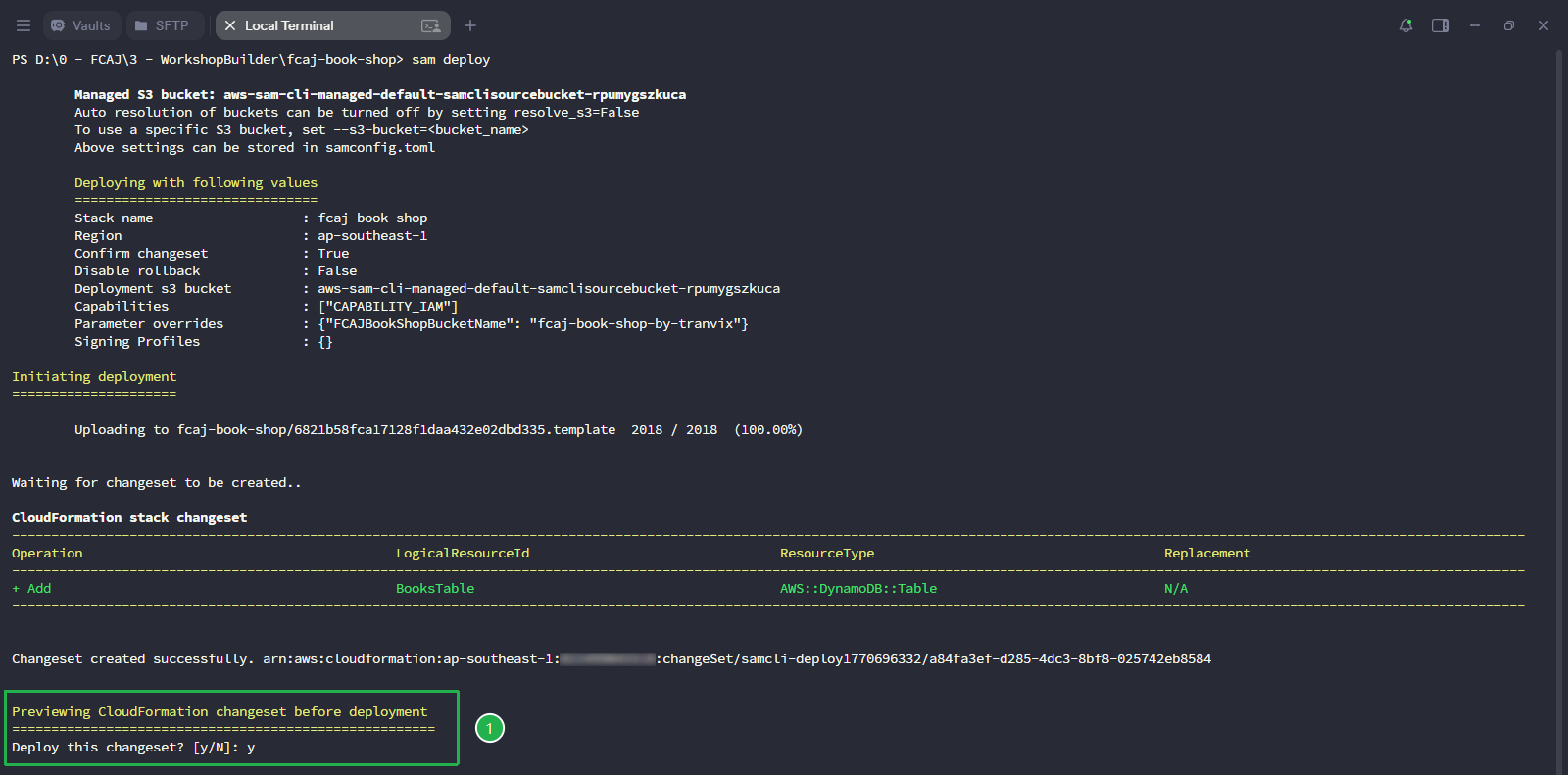Click the 'Uploading to fcaj-book-shop' template line

point(438,430)
